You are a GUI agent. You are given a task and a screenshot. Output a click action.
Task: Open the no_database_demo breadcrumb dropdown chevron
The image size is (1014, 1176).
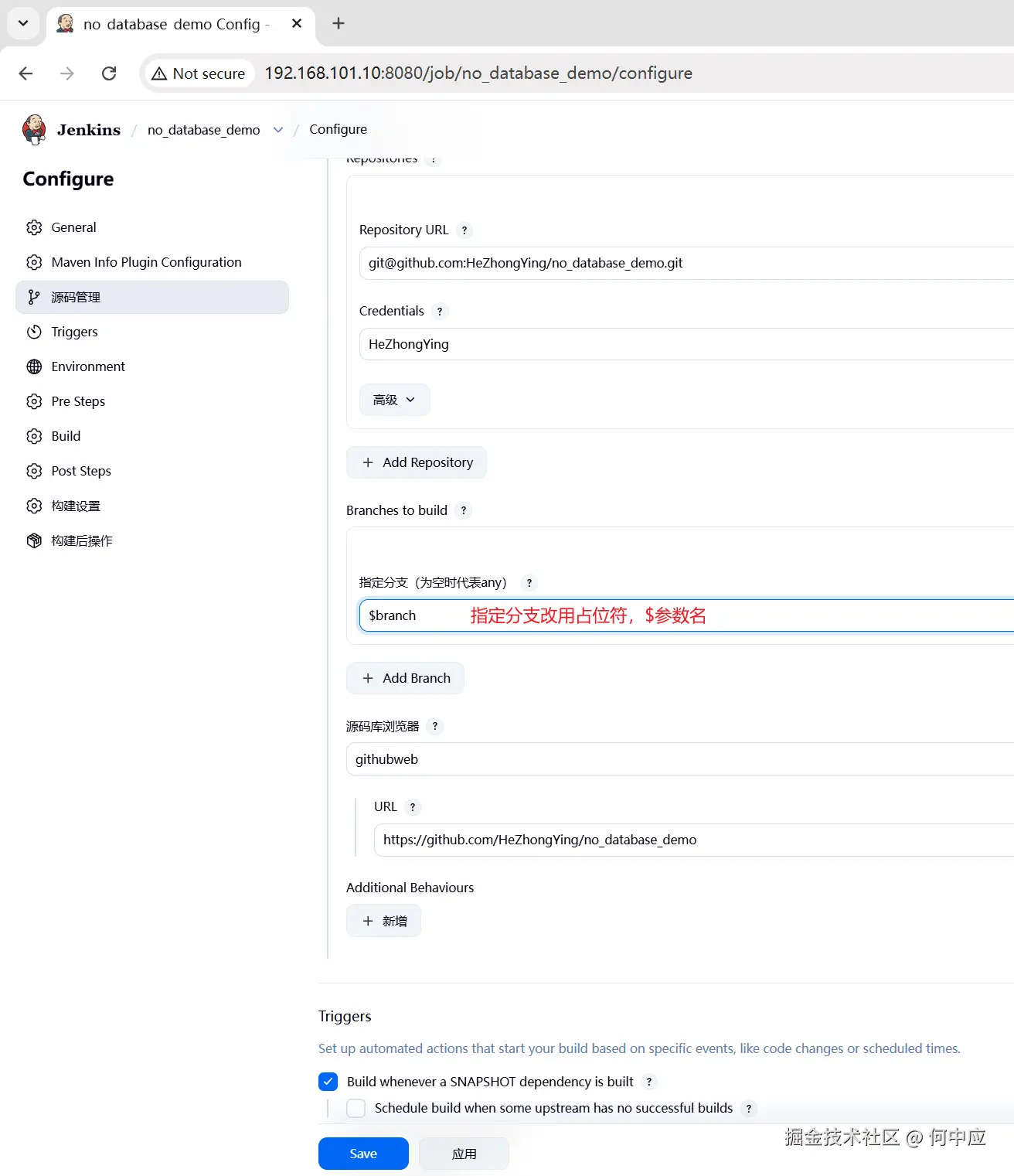coord(278,130)
